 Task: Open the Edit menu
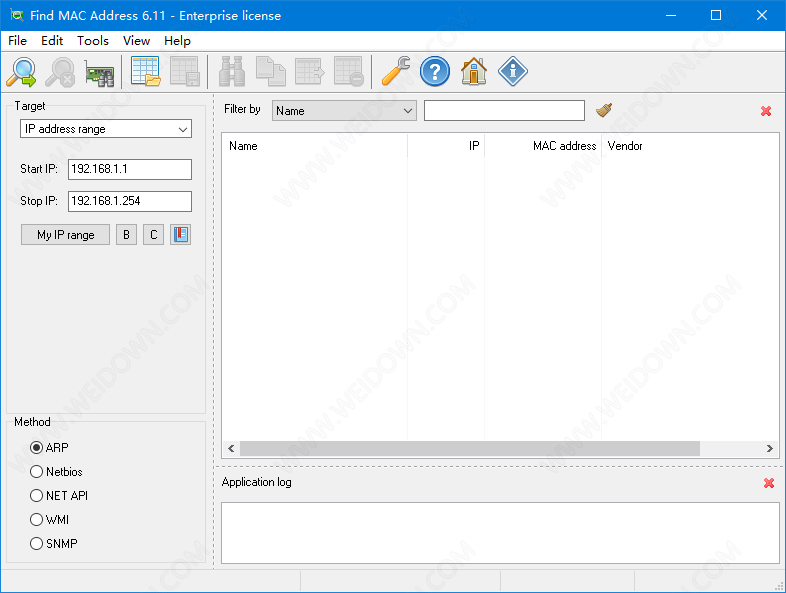click(x=52, y=41)
